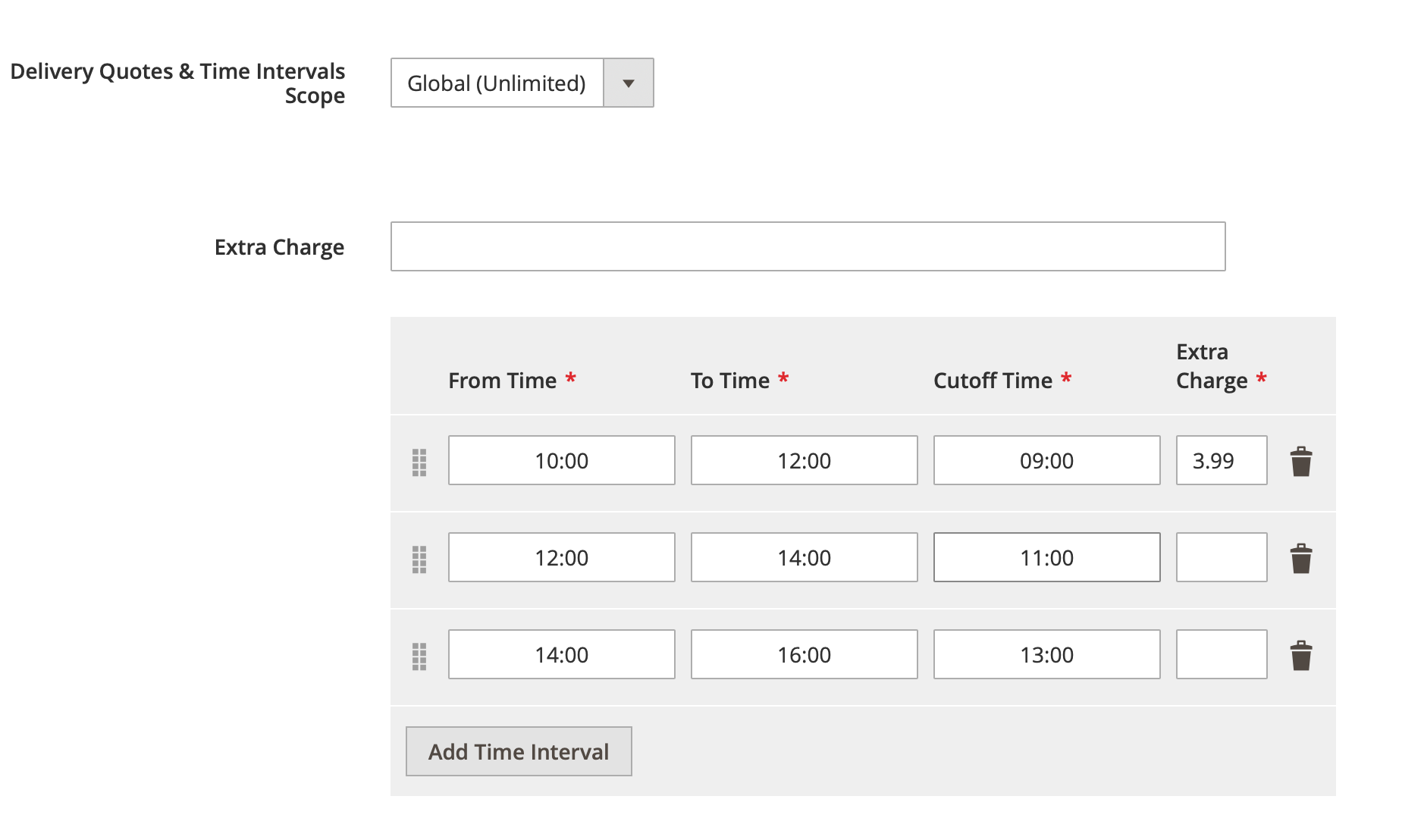Screen dimensions: 1424x840
Task: Edit From Time field in the 11:00 cutoff row
Action: [562, 557]
